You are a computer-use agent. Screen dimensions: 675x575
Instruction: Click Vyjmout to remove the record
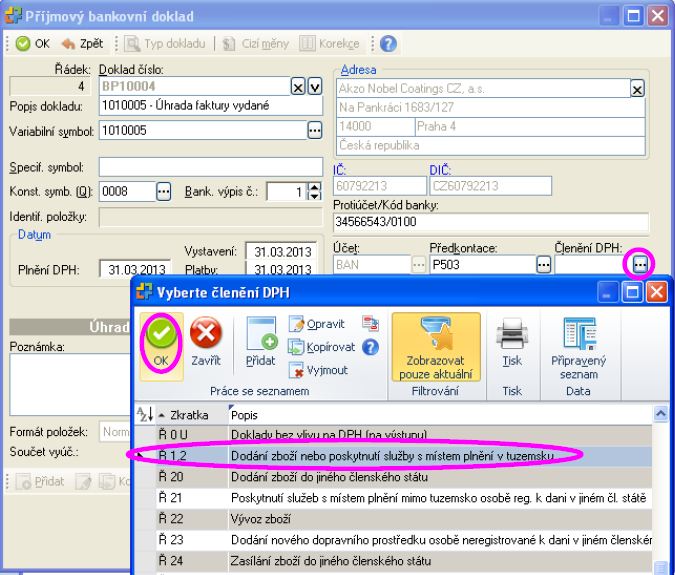(x=319, y=370)
